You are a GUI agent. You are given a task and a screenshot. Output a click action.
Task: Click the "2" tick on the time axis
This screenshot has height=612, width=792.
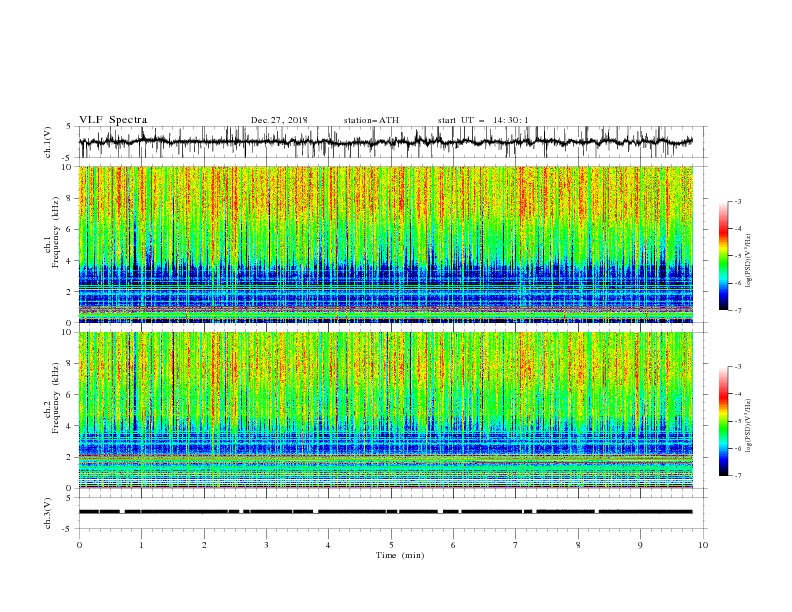[204, 545]
